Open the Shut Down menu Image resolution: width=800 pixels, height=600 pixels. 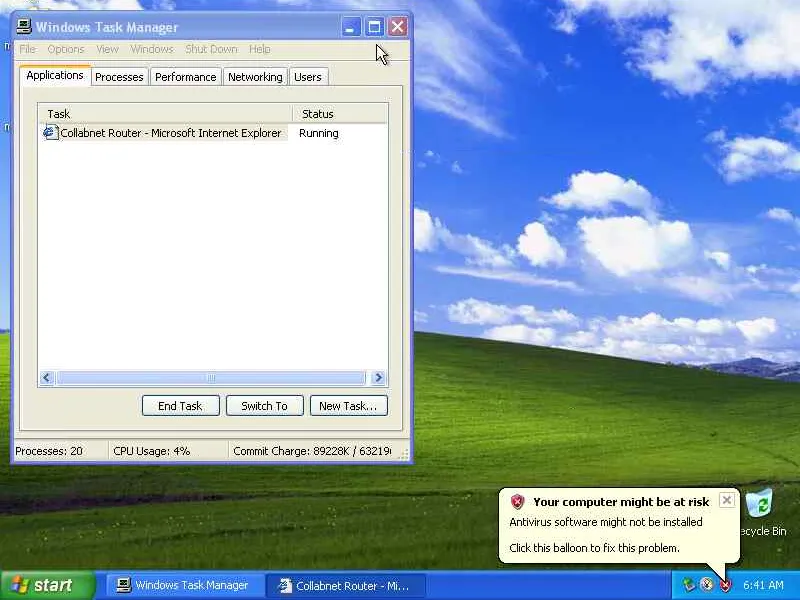point(211,49)
